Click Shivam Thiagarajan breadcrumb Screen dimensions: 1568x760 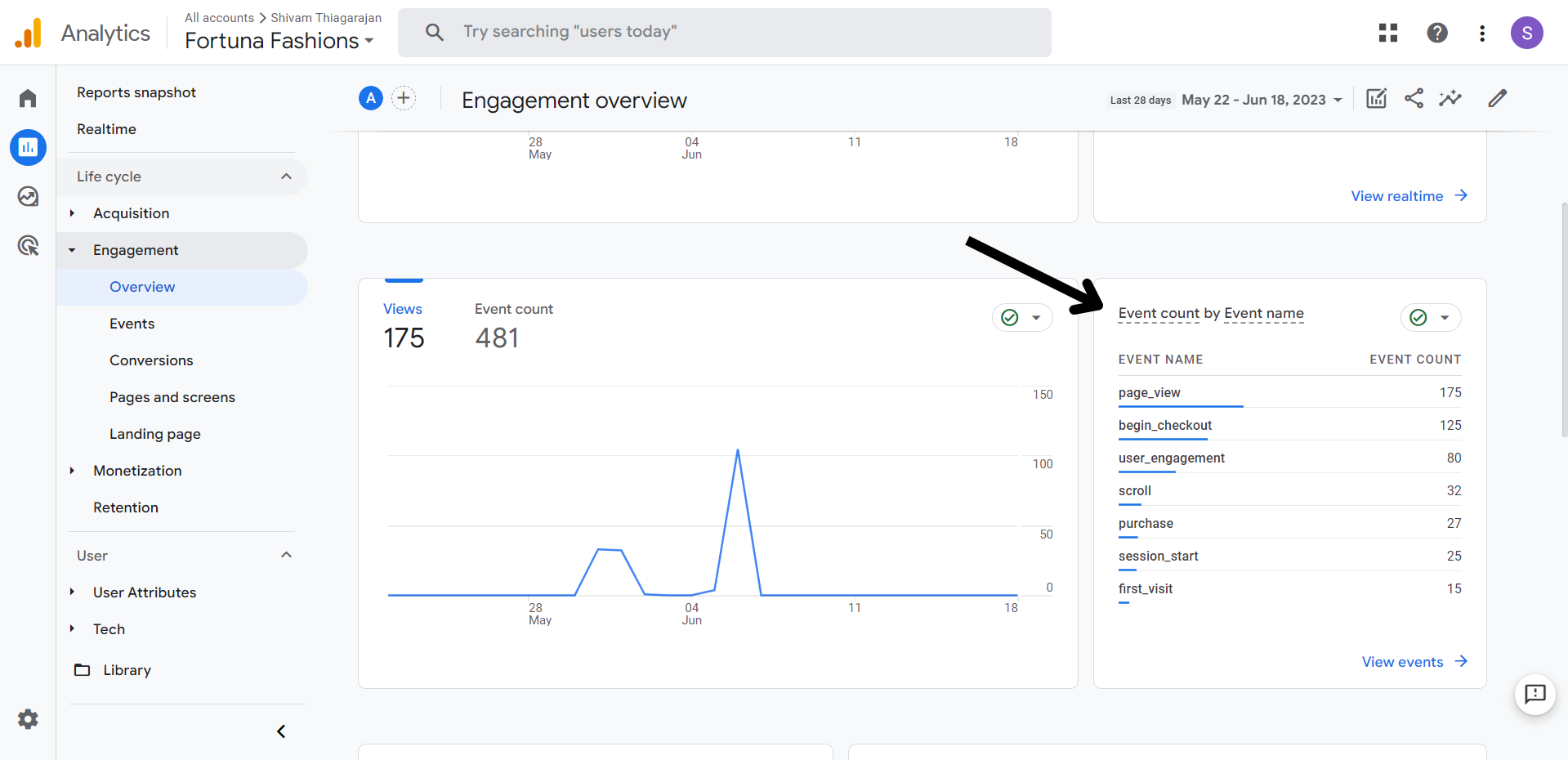pyautogui.click(x=326, y=18)
